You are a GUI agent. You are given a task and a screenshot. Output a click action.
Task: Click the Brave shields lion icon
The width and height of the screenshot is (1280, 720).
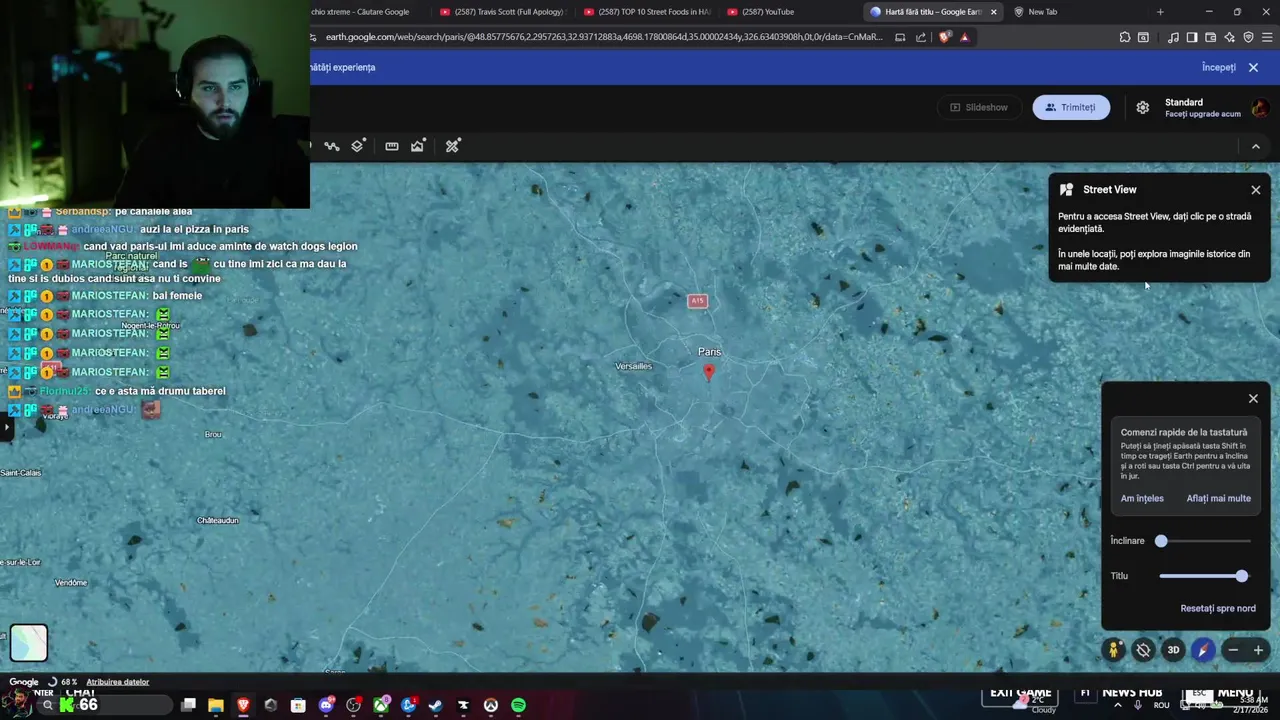click(945, 37)
